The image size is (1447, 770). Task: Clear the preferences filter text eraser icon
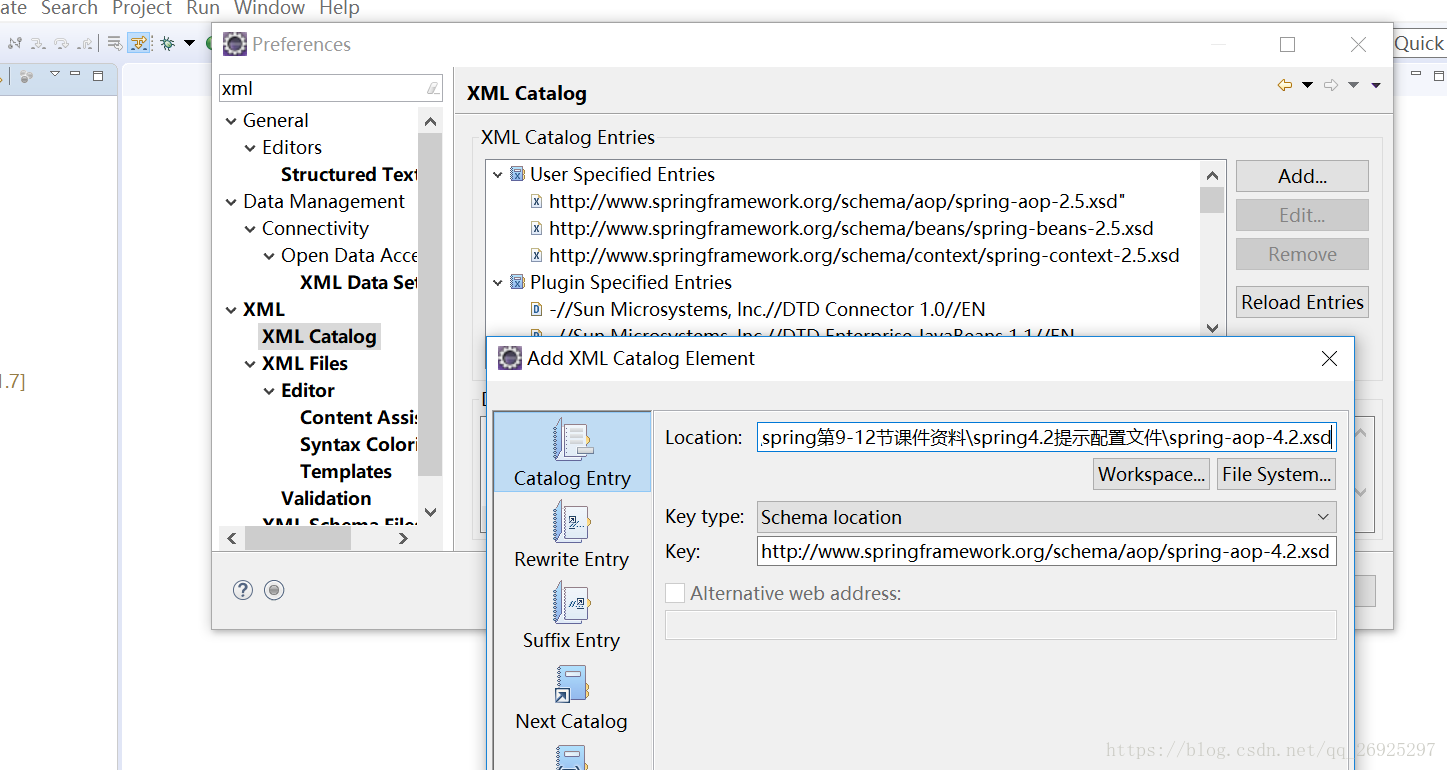tap(432, 88)
